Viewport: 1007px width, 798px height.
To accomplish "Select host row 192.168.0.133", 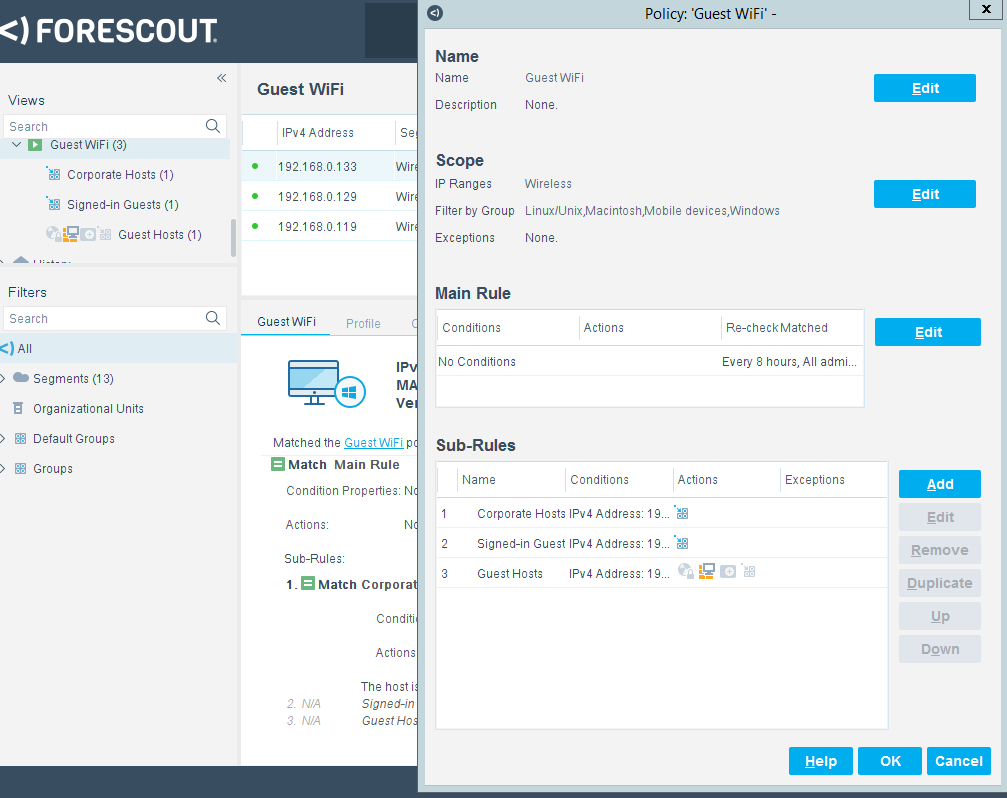I will point(329,166).
